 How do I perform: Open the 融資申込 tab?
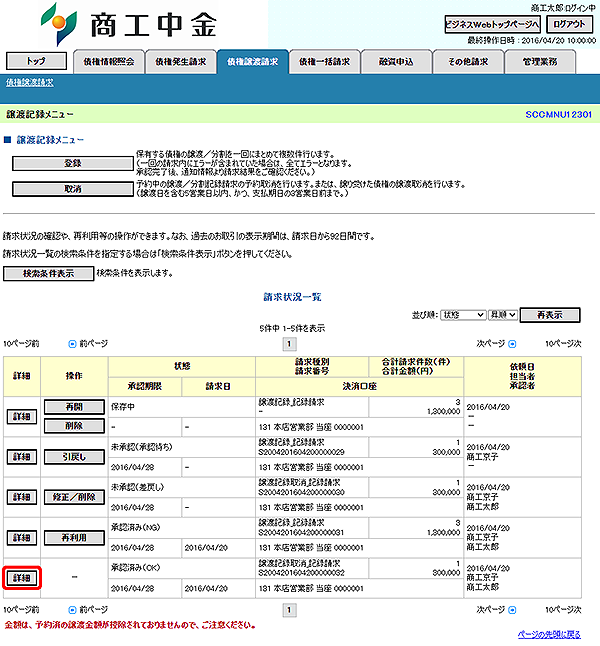tap(396, 62)
